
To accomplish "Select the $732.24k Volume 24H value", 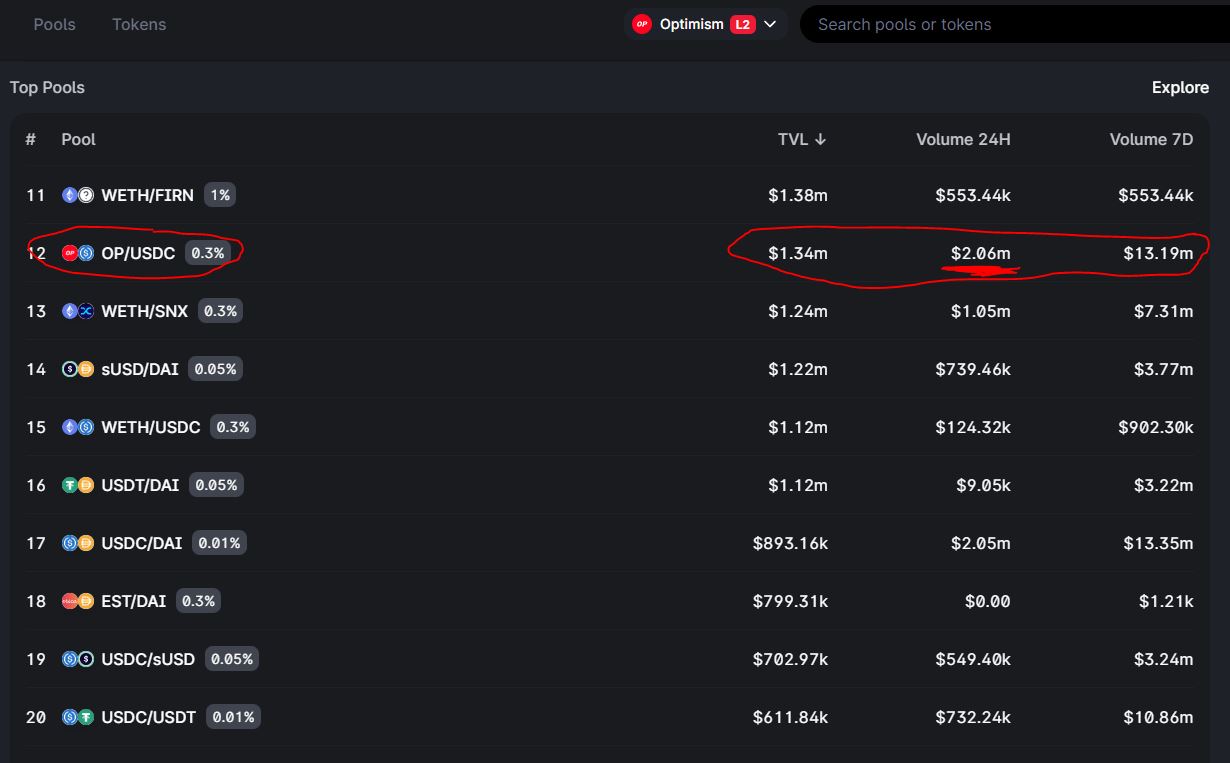I will tap(973, 717).
